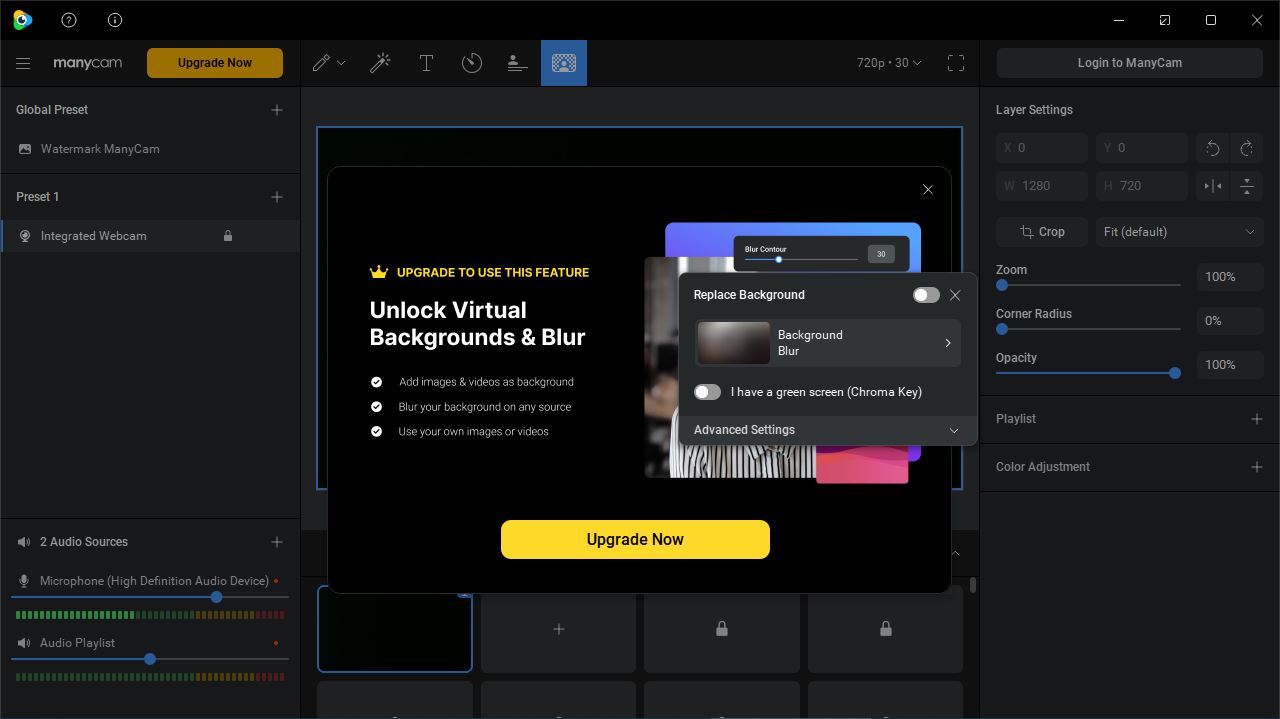Expand Advanced Settings section
The width and height of the screenshot is (1280, 719).
coord(827,430)
